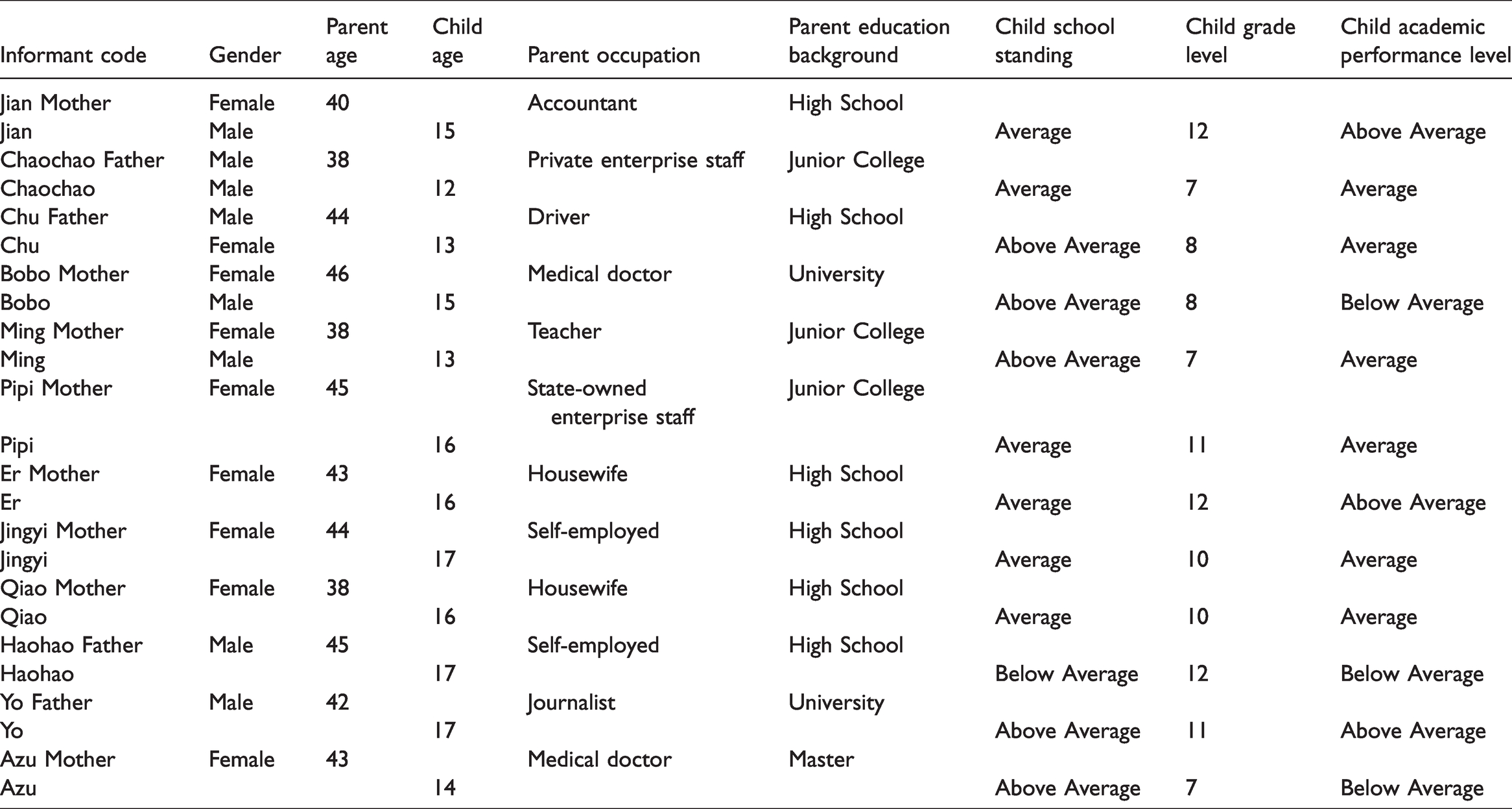Click the 'Gender' column header
The height and width of the screenshot is (809, 1512).
(x=244, y=55)
